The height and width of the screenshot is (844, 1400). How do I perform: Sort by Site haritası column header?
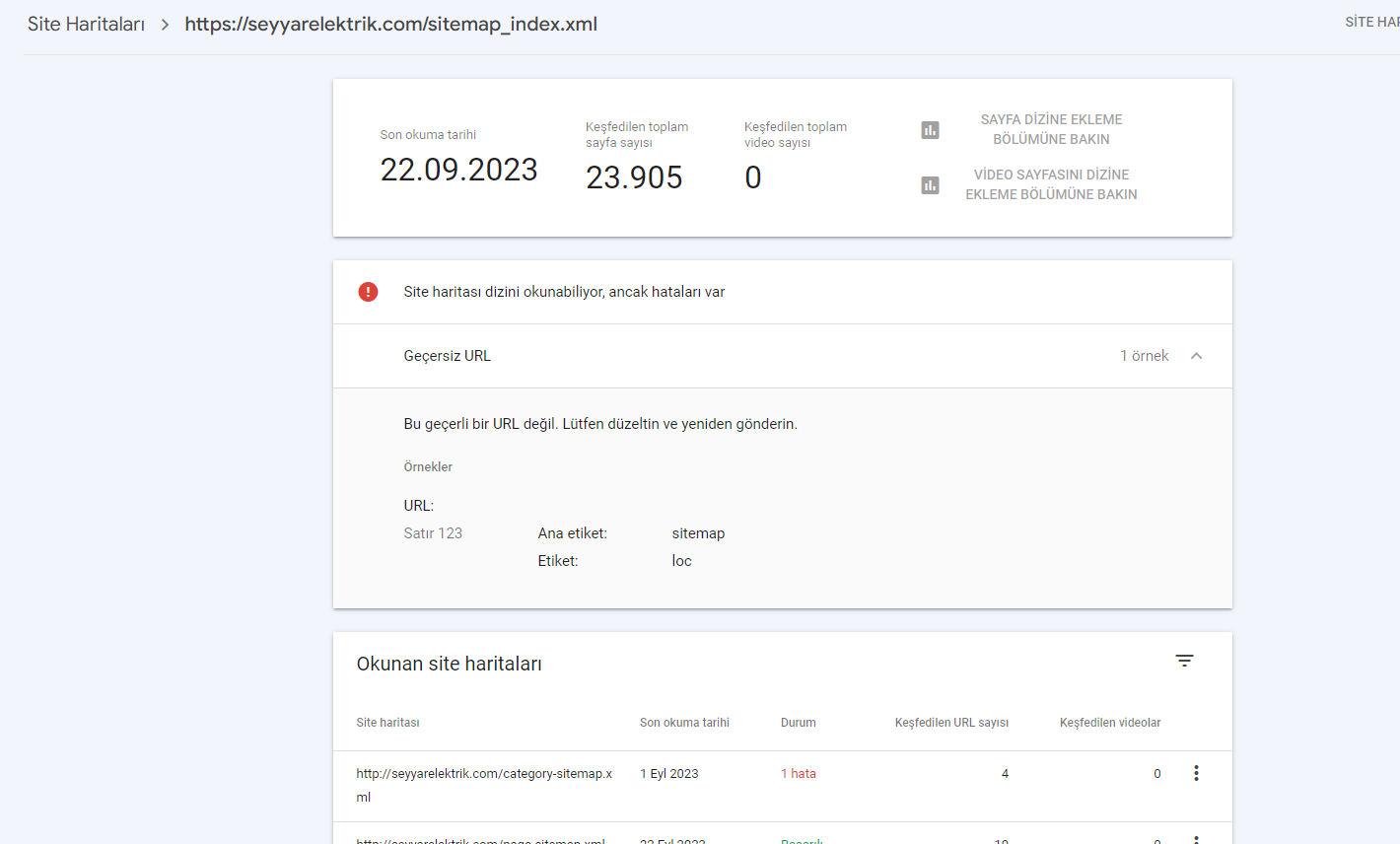pos(387,723)
